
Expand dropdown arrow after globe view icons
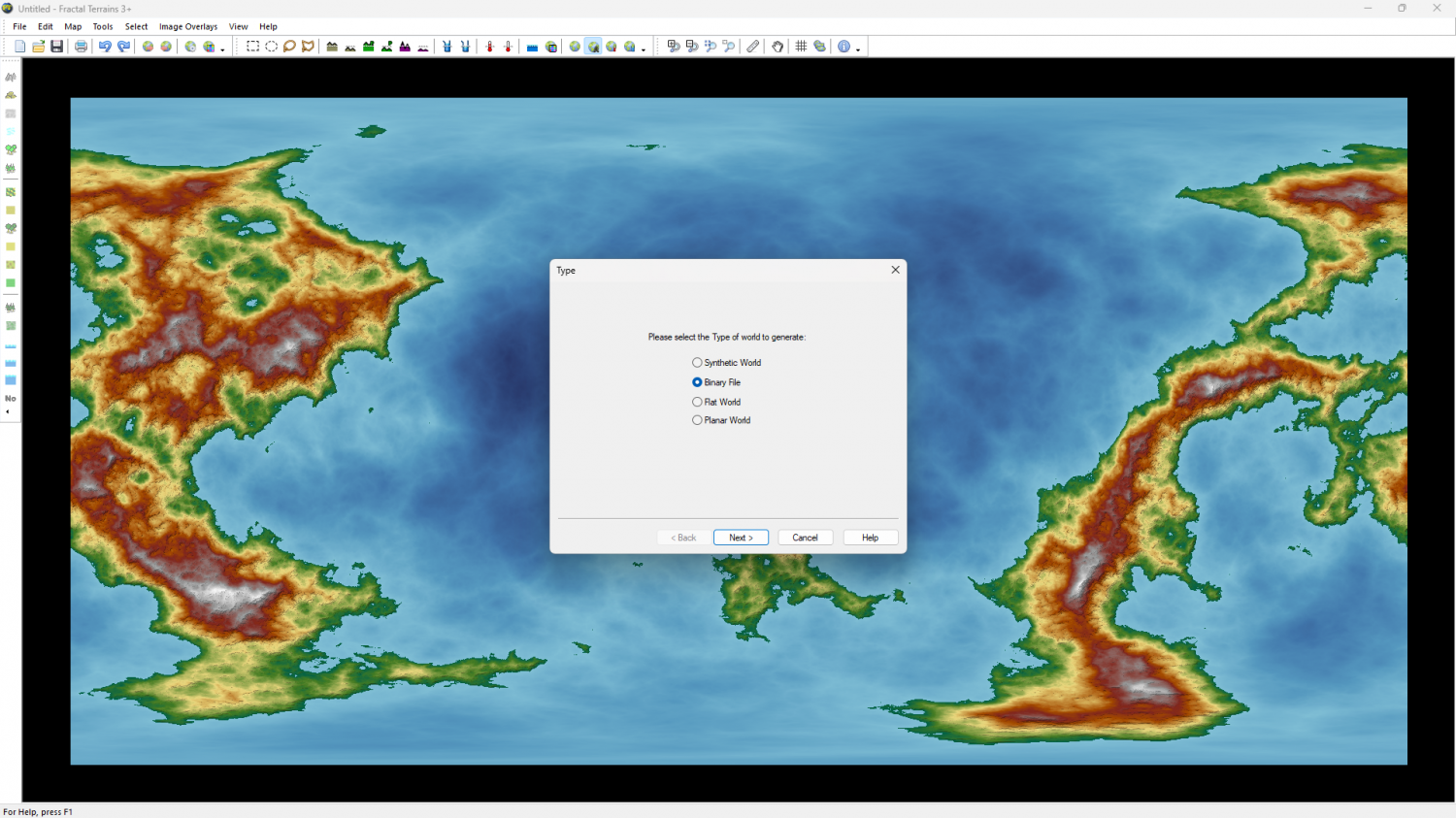click(x=644, y=49)
